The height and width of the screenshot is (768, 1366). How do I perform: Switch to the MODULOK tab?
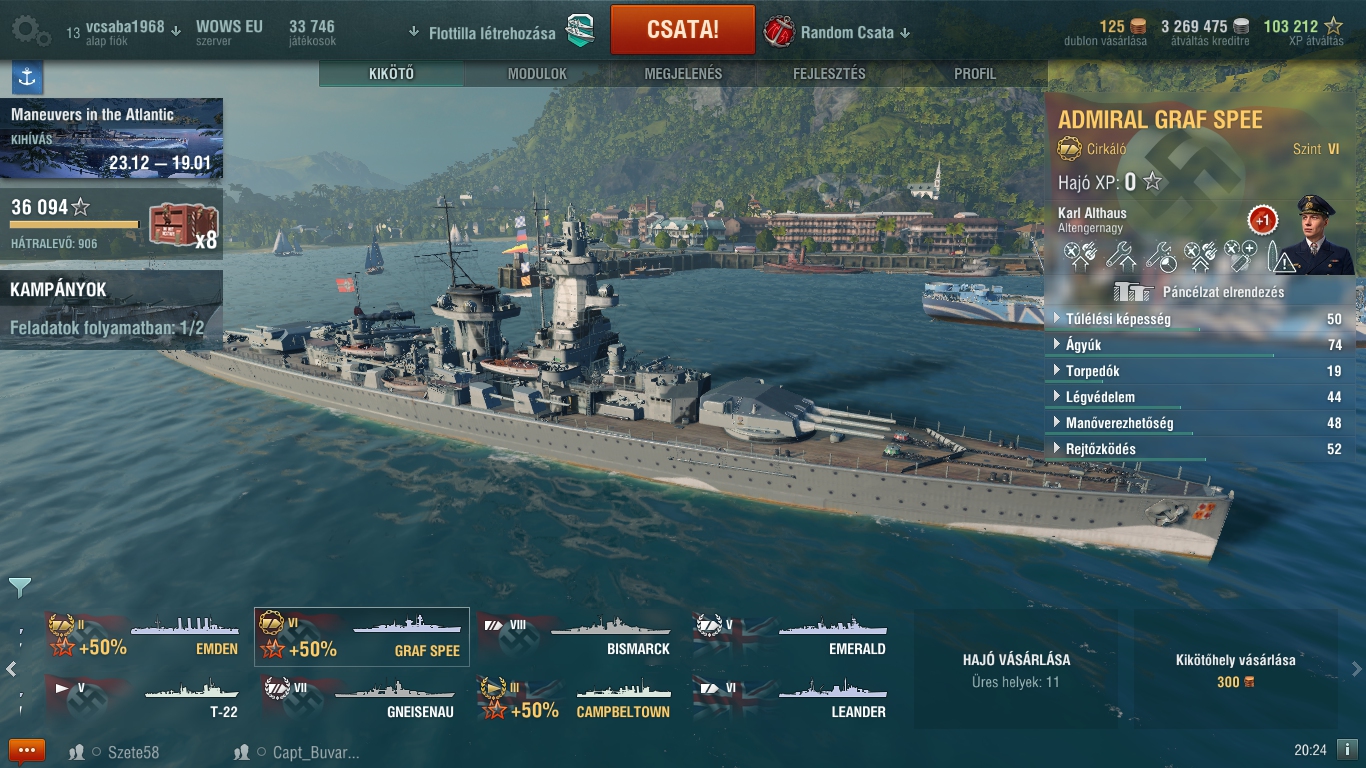pyautogui.click(x=537, y=74)
